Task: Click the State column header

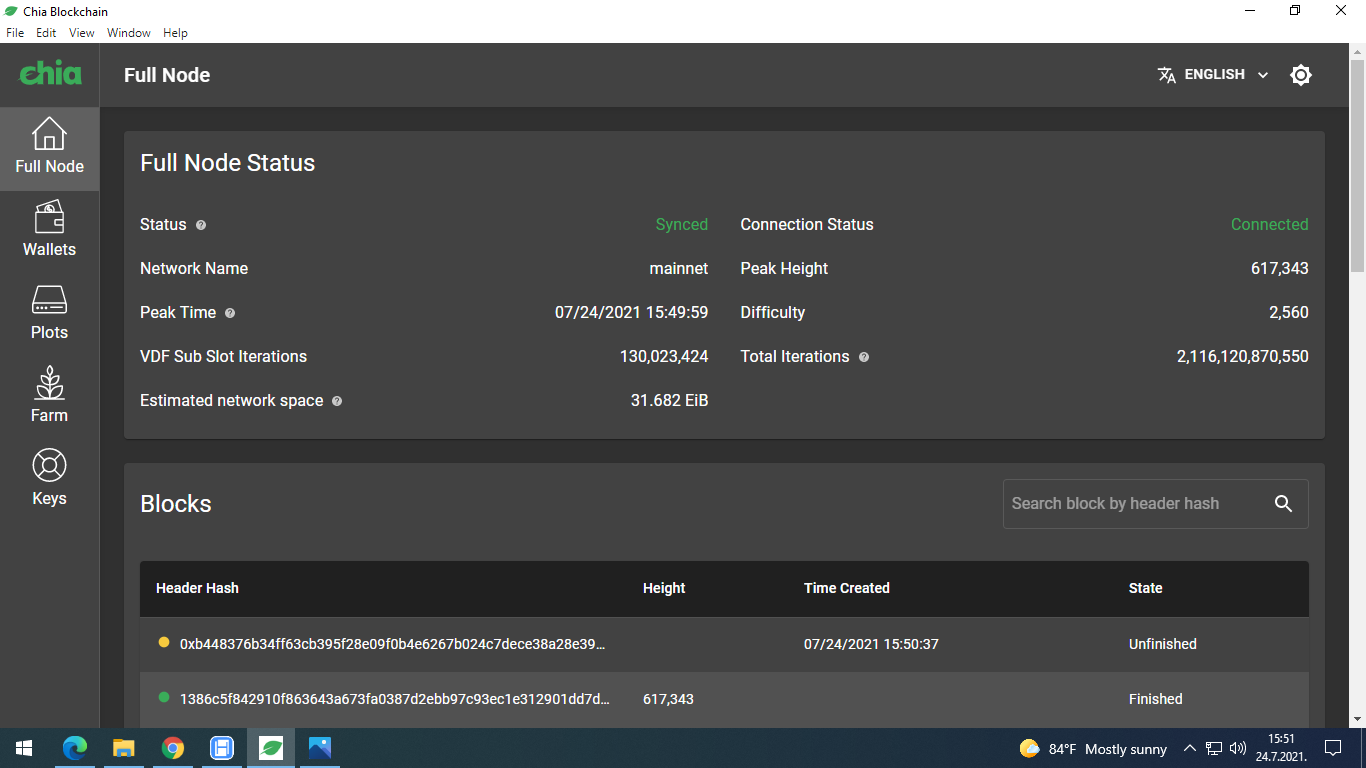Action: pyautogui.click(x=1145, y=588)
